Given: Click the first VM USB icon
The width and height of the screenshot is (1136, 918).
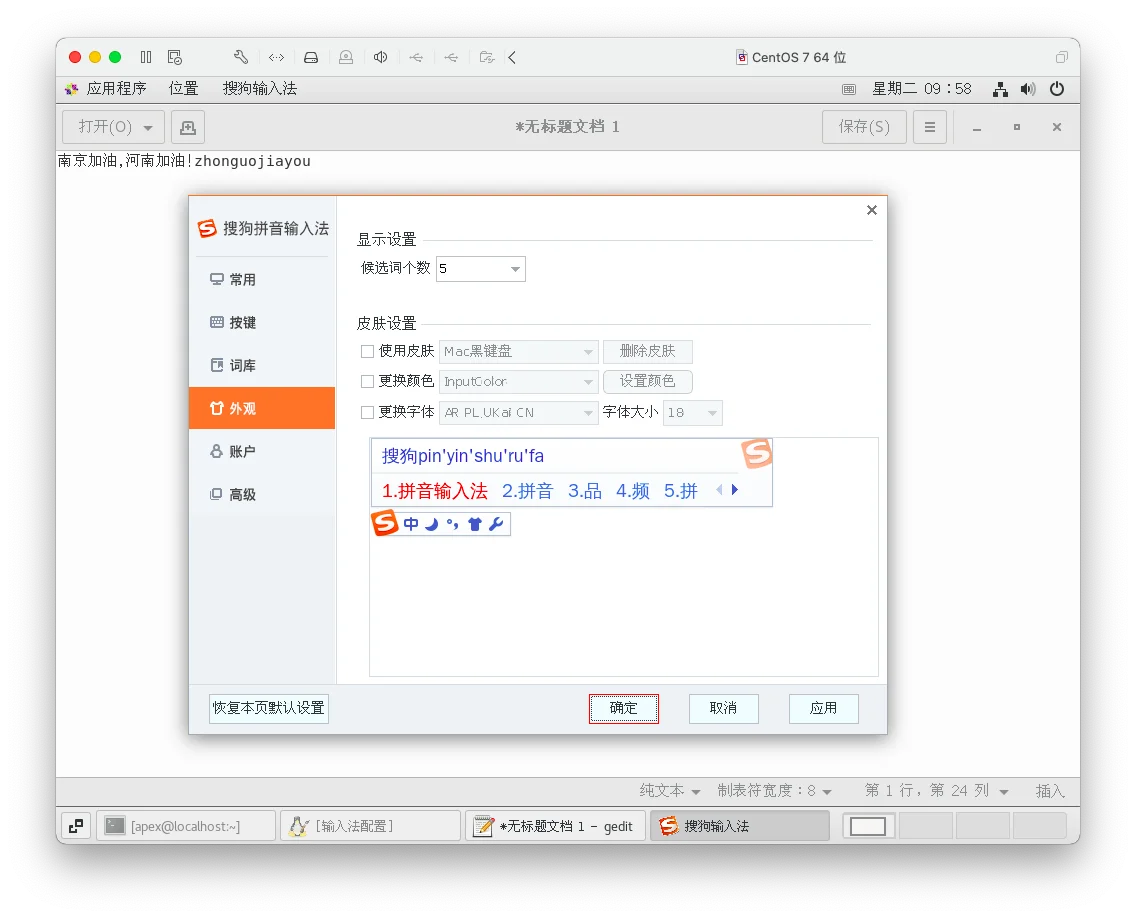Looking at the screenshot, I should 416,57.
